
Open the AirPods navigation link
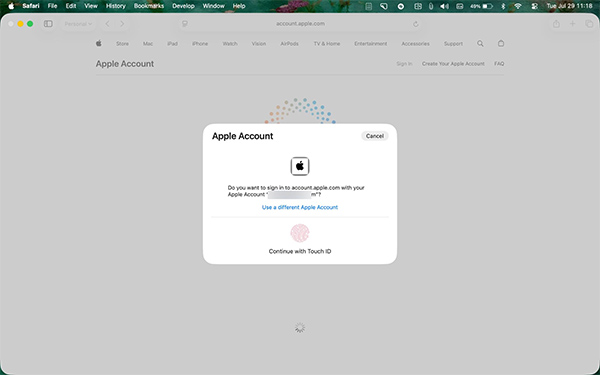tap(289, 44)
